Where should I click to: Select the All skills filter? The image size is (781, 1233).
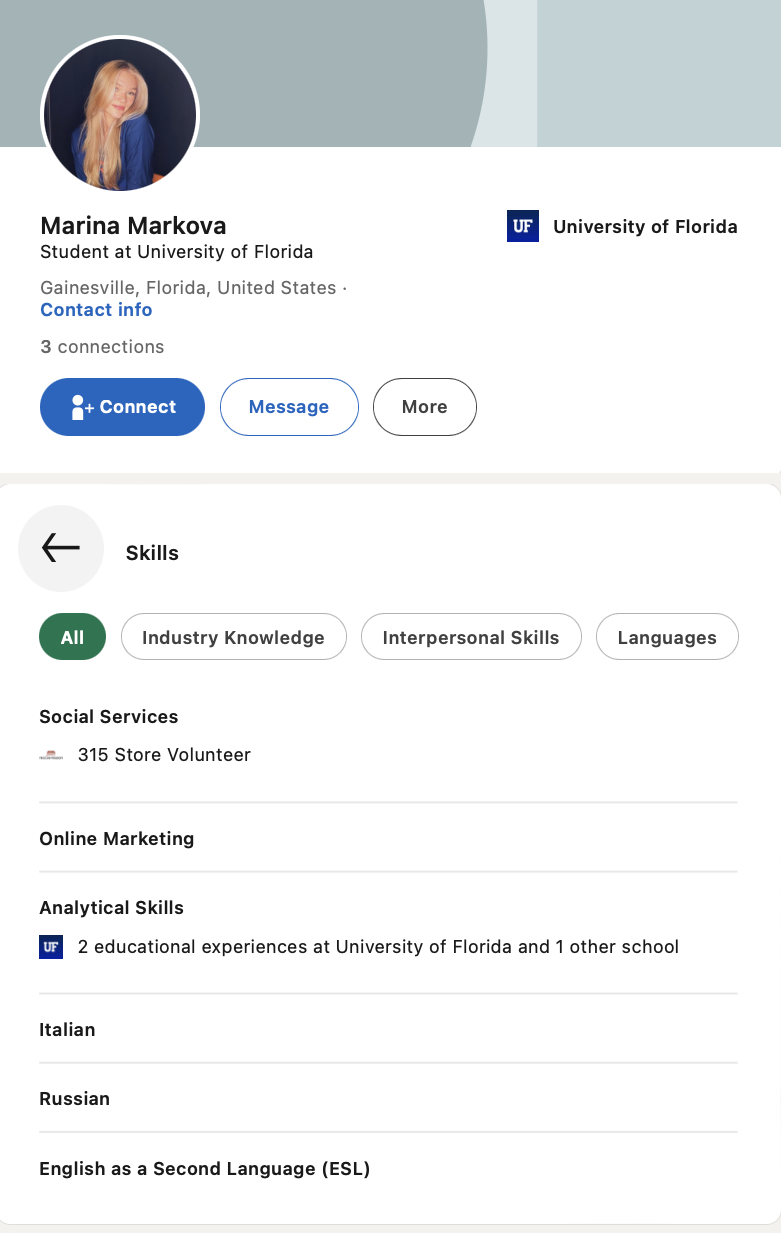(x=72, y=637)
